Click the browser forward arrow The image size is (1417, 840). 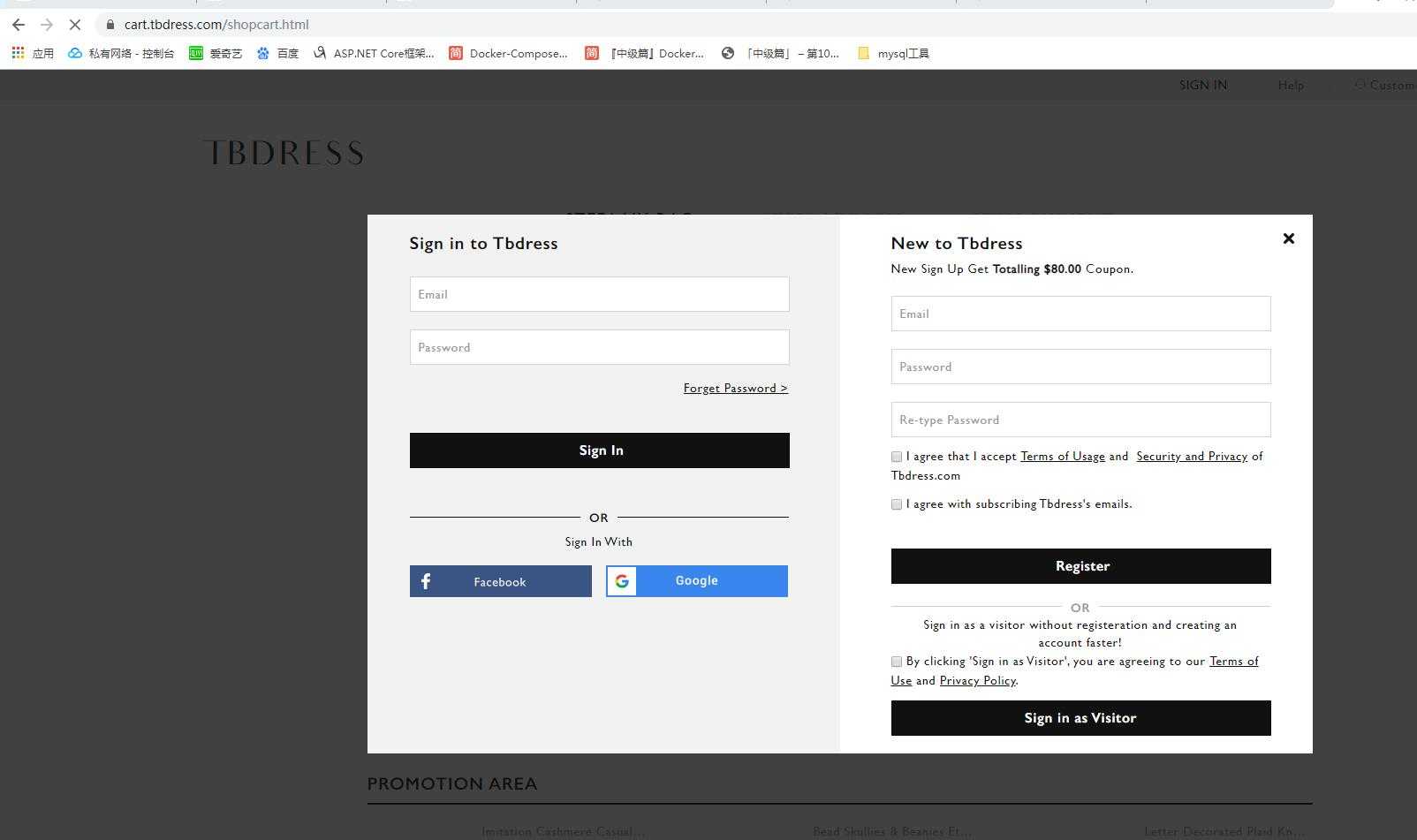[47, 25]
